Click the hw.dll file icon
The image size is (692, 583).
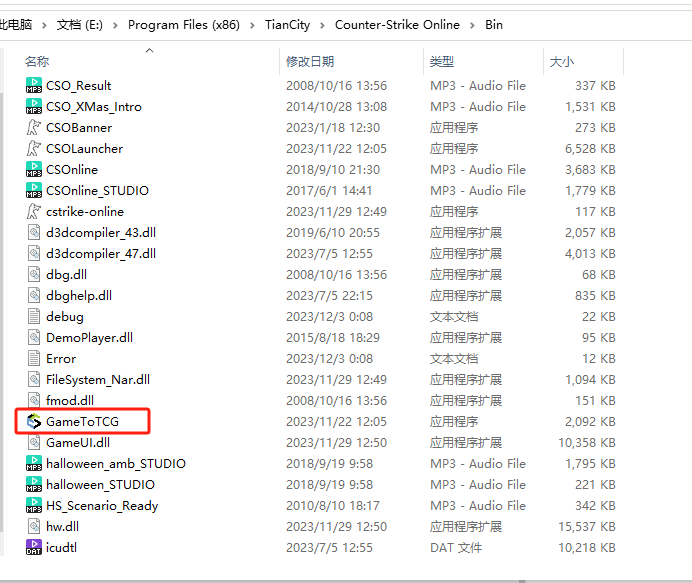34,527
